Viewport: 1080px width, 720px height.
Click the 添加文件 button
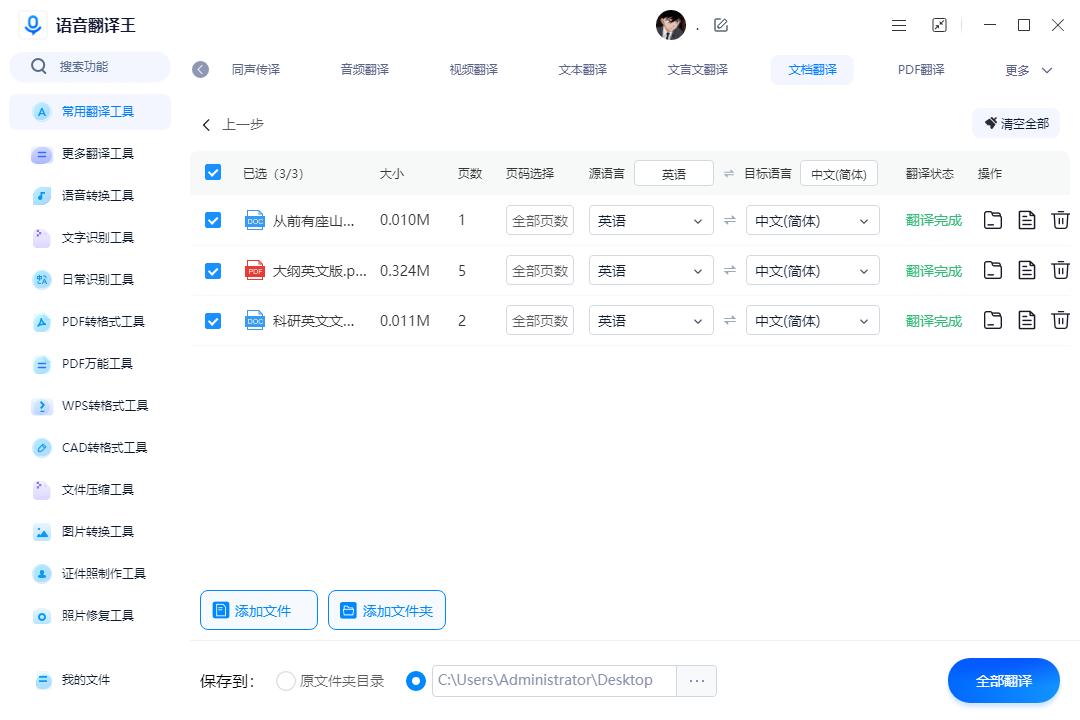[x=259, y=610]
